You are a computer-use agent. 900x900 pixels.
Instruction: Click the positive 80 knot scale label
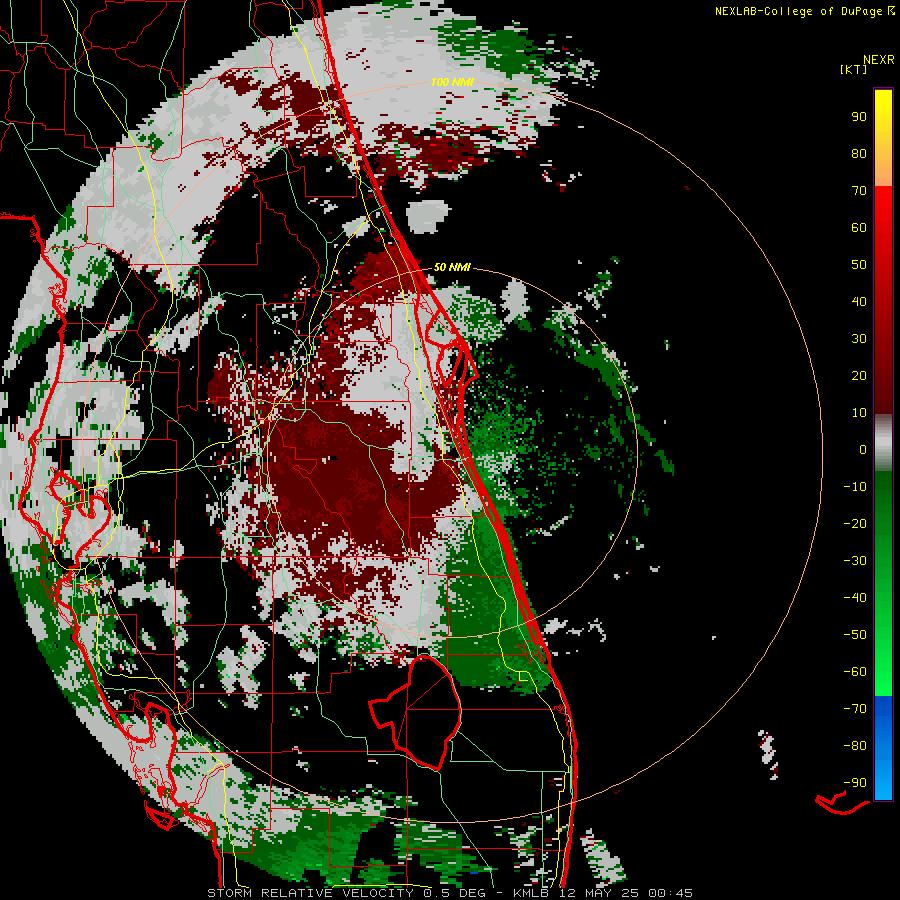coord(859,154)
